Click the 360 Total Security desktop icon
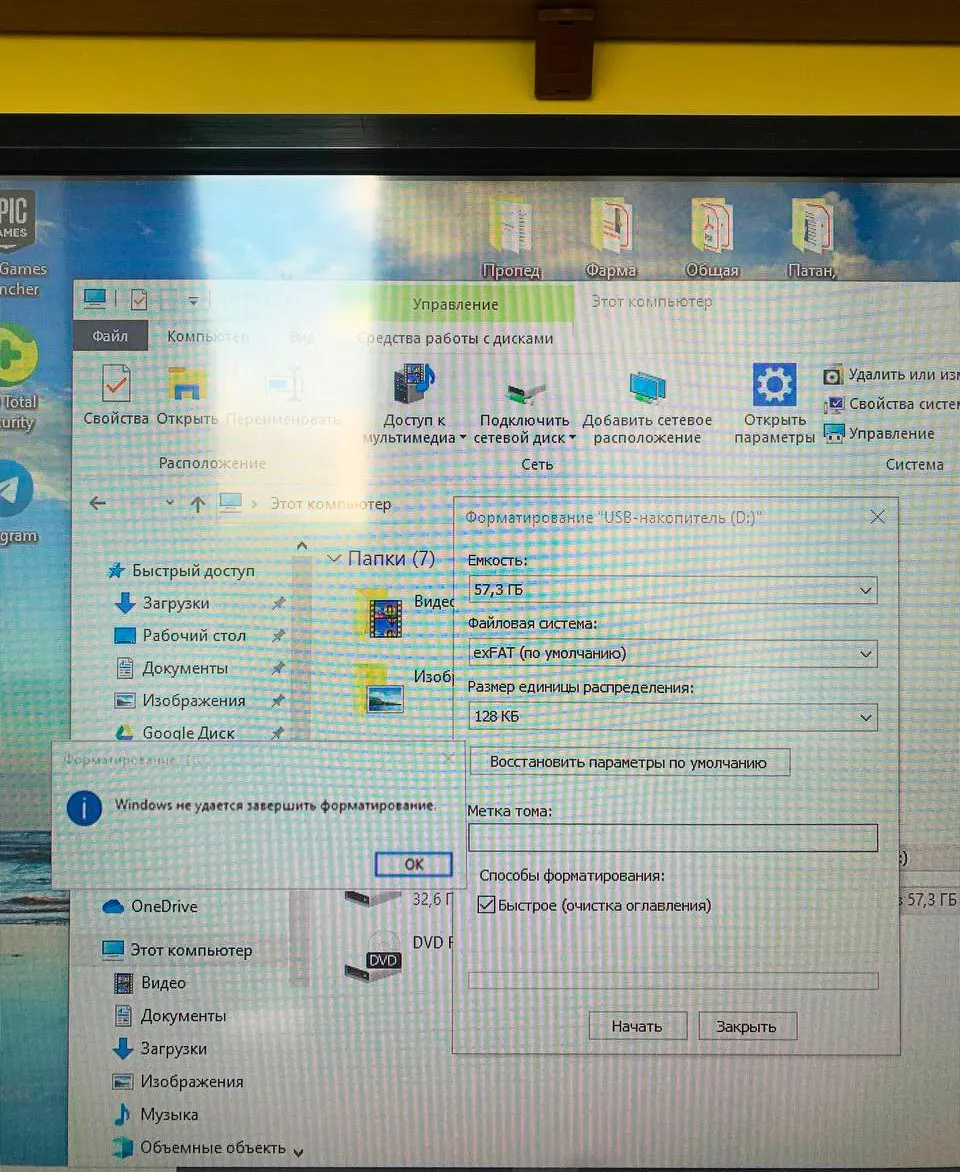 pyautogui.click(x=17, y=377)
